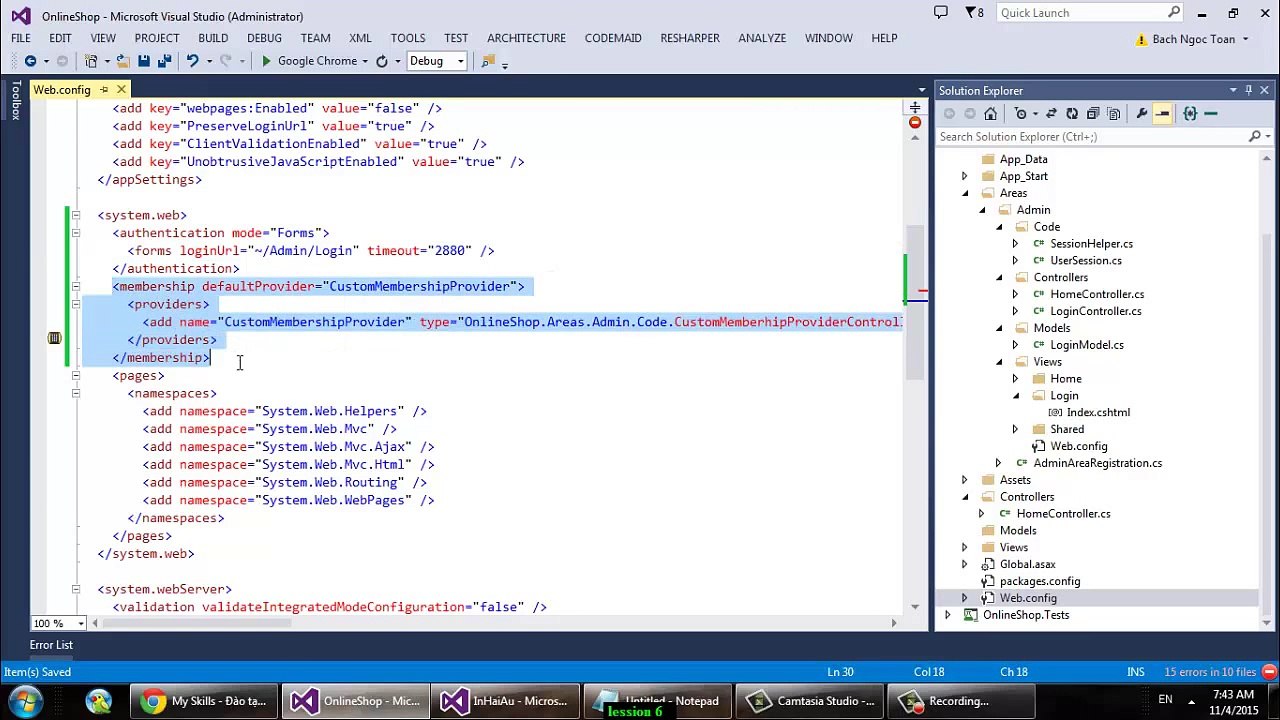Click the Show All Files icon
The image size is (1280, 720).
(x=1114, y=114)
